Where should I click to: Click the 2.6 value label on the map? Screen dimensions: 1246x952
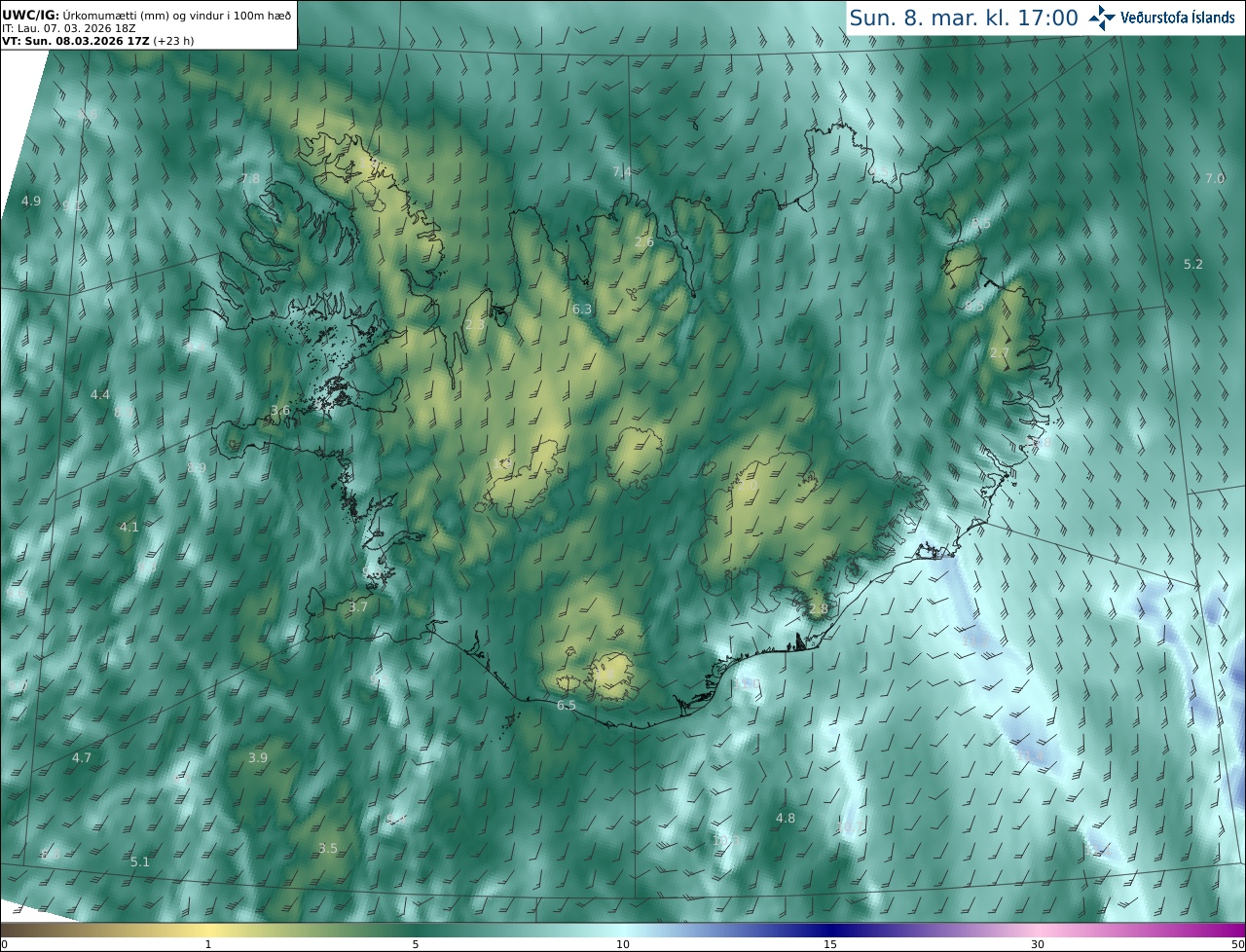click(644, 241)
